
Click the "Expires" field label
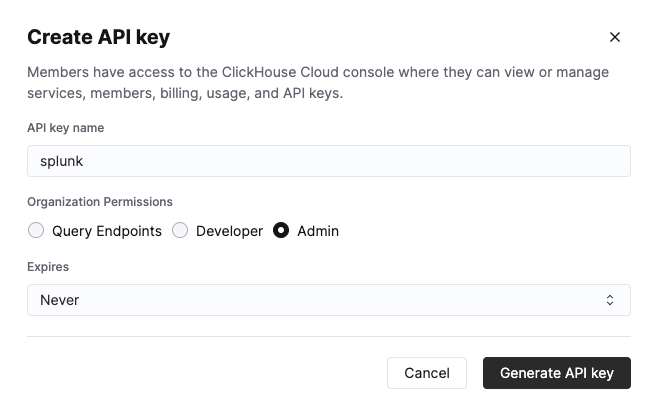[x=48, y=267]
